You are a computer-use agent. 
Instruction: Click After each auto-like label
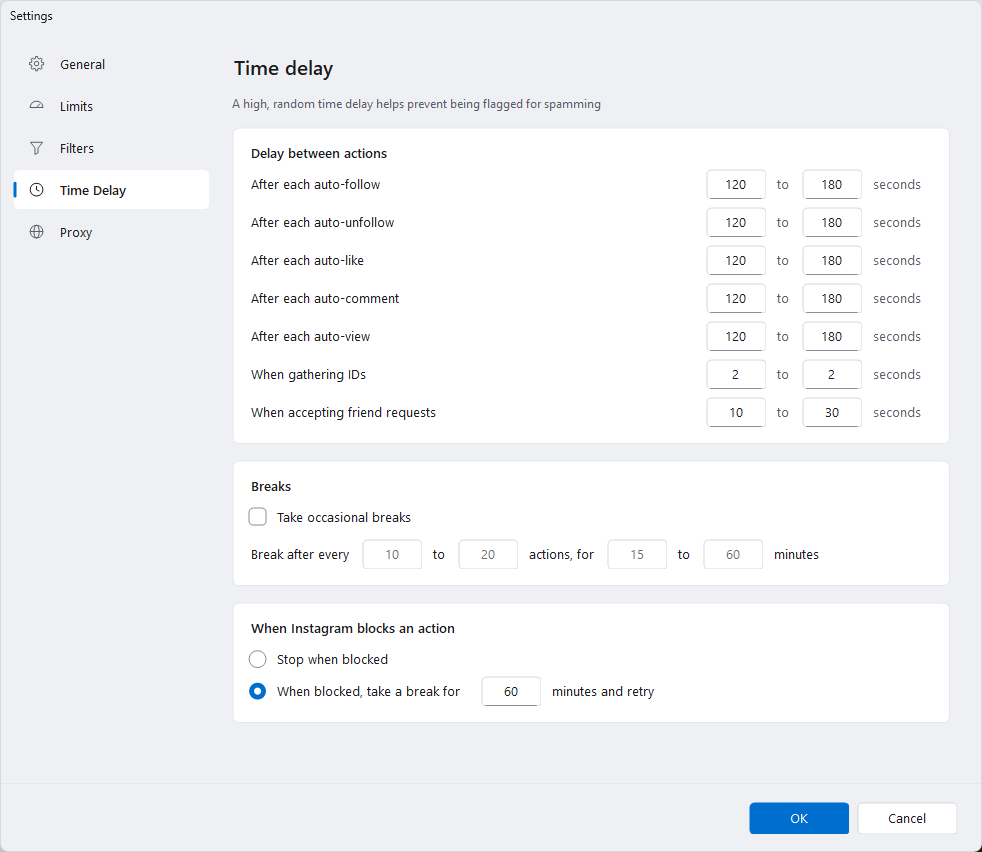point(307,261)
